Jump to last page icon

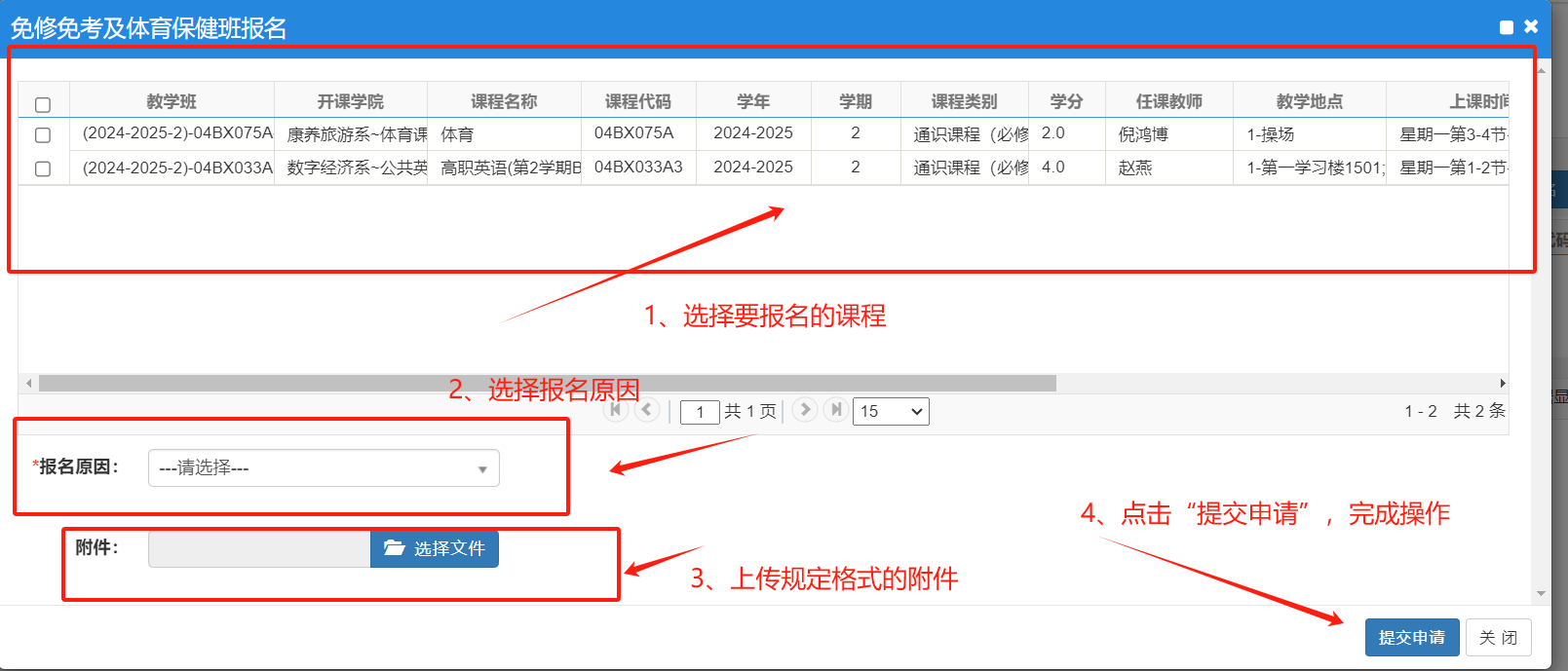(x=835, y=410)
